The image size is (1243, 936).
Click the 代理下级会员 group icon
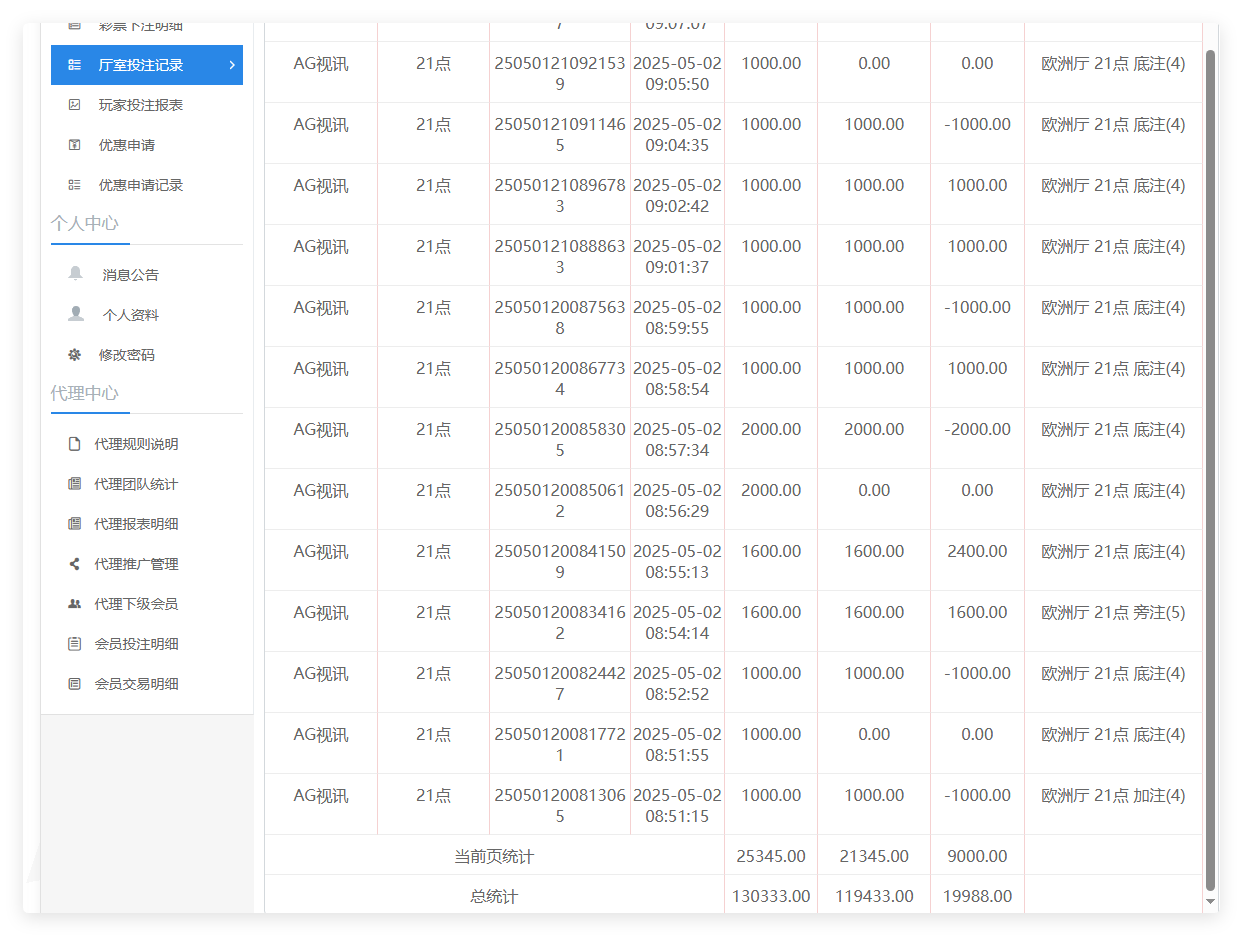[x=74, y=604]
